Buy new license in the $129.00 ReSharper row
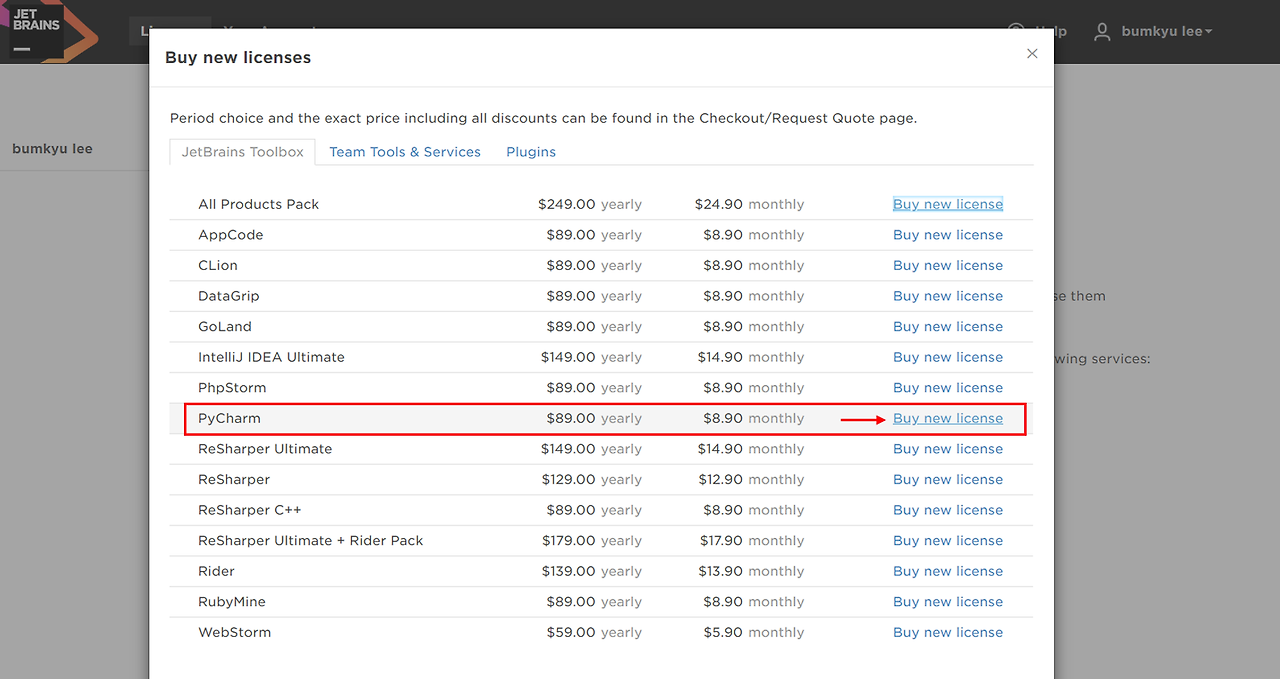Image resolution: width=1280 pixels, height=679 pixels. click(948, 479)
